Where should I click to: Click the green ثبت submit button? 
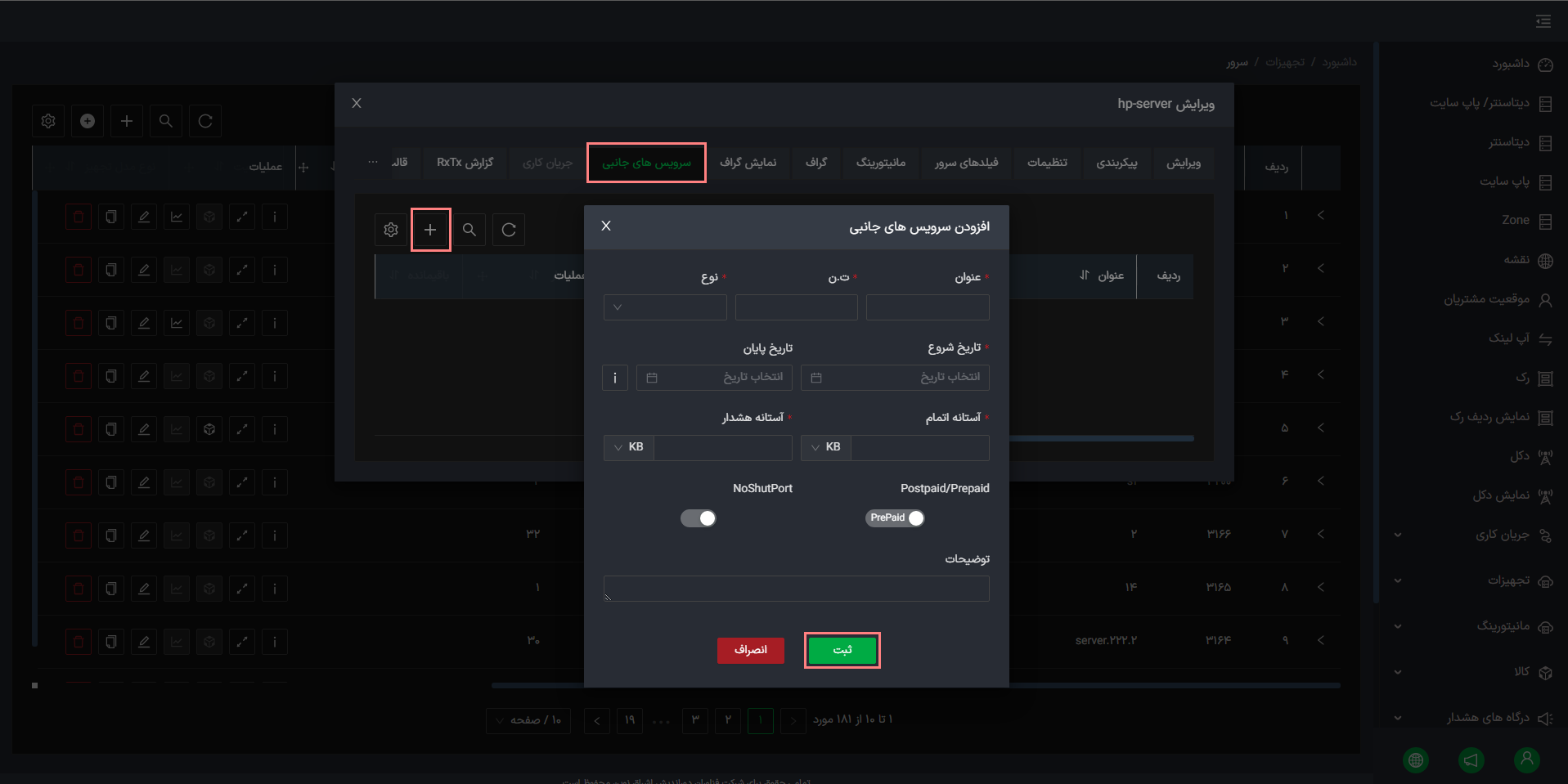pos(842,651)
